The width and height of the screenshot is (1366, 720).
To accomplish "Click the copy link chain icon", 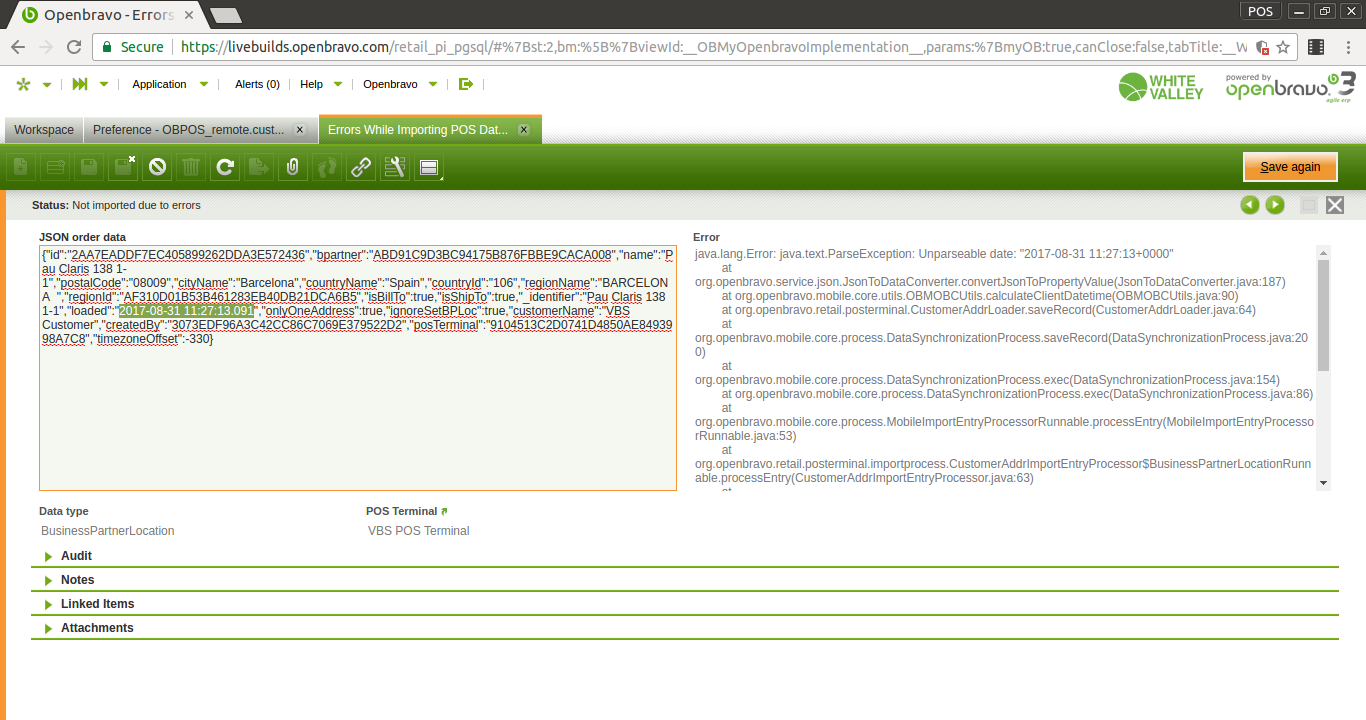I will (x=361, y=167).
